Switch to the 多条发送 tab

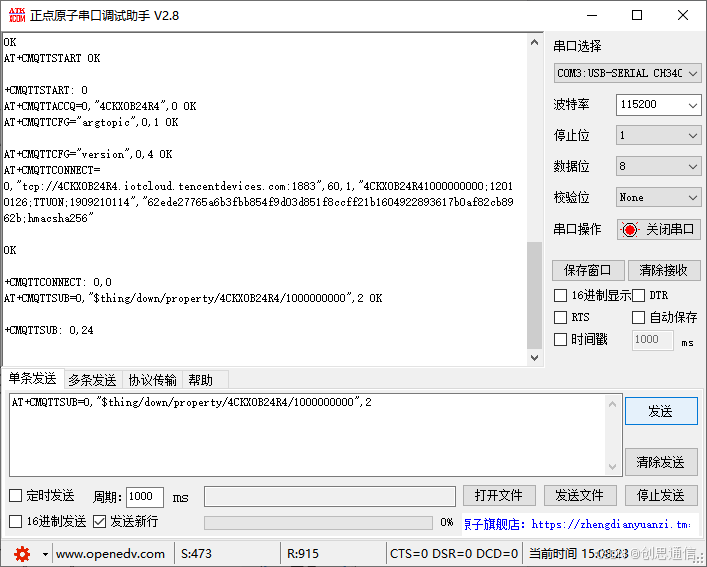coord(92,380)
